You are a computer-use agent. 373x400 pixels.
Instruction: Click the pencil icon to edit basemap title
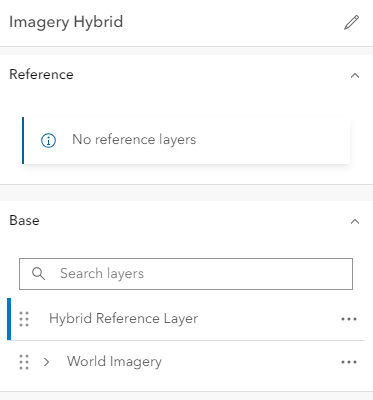351,22
